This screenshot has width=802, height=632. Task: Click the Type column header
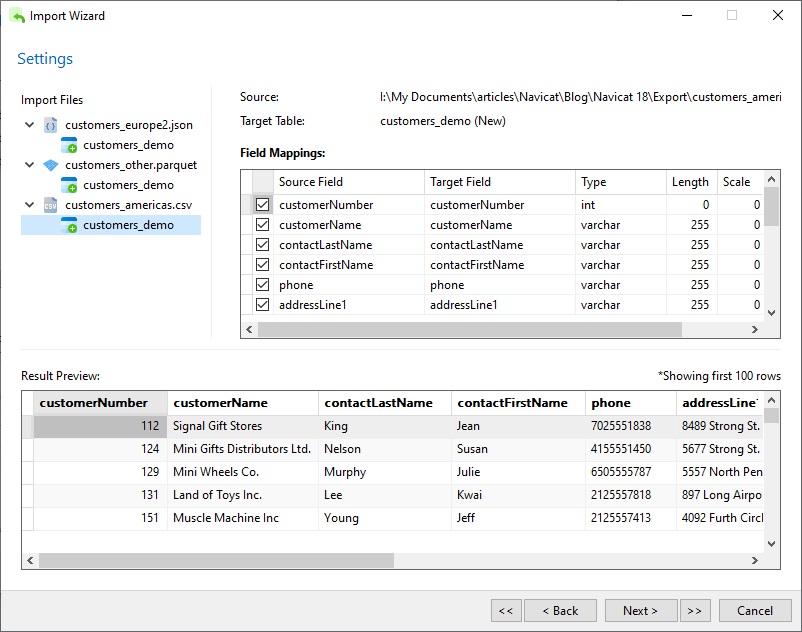pyautogui.click(x=620, y=182)
